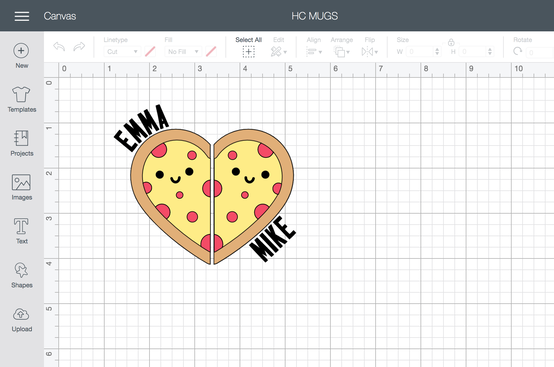The height and width of the screenshot is (367, 554).
Task: Click the Width stepper arrows
Action: [x=437, y=52]
